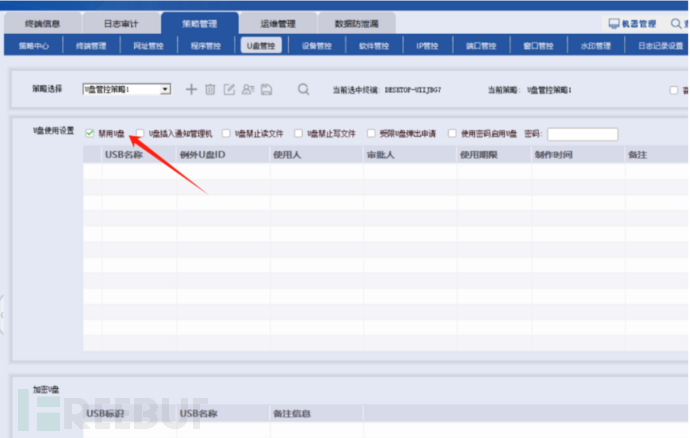The width and height of the screenshot is (690, 438).
Task: Go to 策略中心 submenu
Action: [34, 46]
